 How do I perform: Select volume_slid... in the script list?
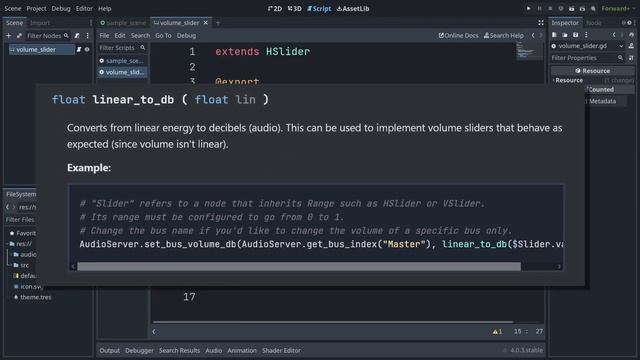click(122, 72)
